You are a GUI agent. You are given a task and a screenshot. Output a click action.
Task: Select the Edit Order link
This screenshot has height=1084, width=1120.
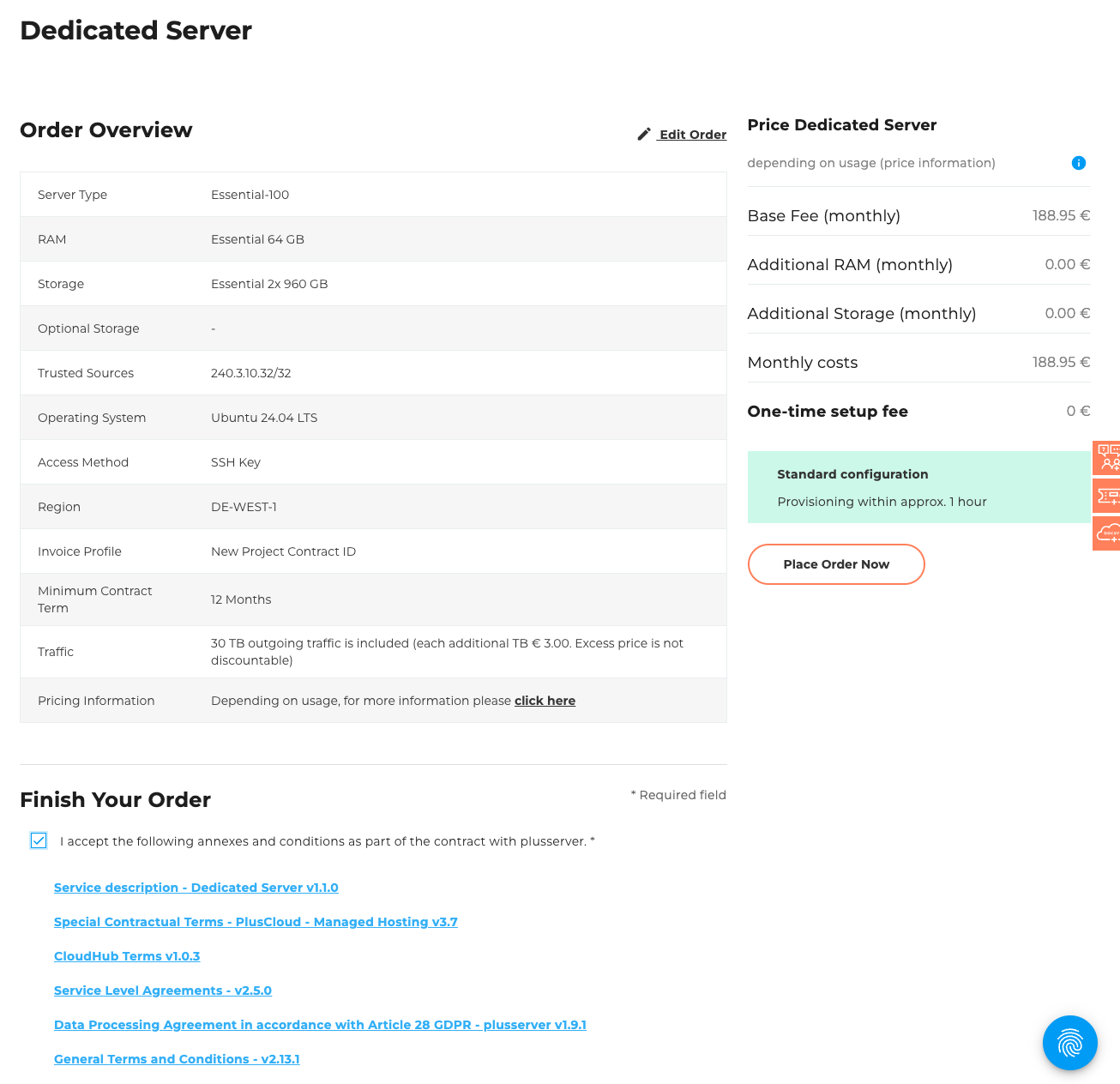(x=692, y=135)
